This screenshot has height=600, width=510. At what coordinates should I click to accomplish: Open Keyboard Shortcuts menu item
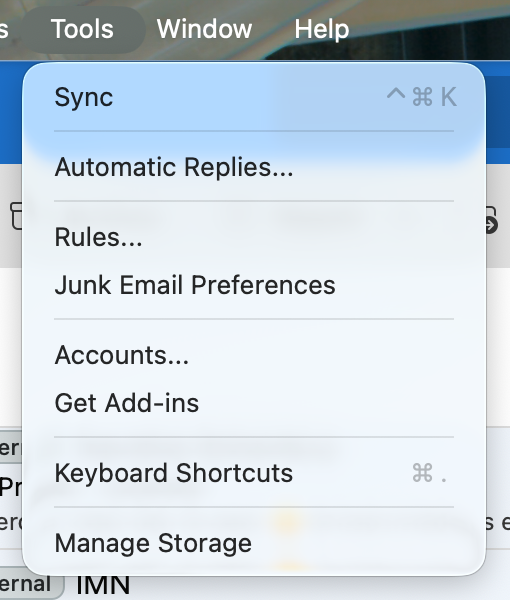[254, 473]
